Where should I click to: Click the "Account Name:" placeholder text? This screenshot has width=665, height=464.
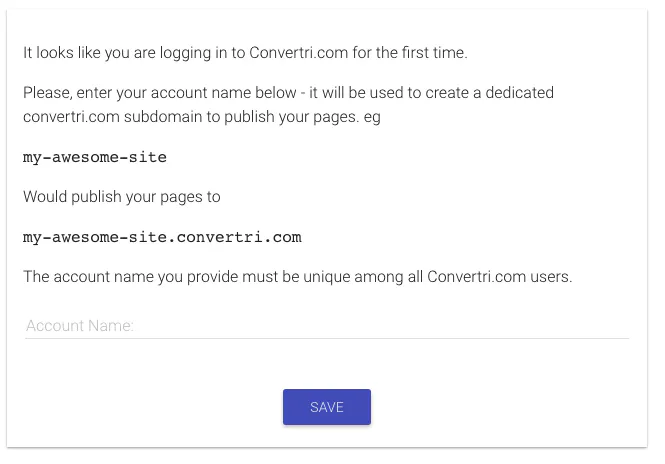pos(80,326)
